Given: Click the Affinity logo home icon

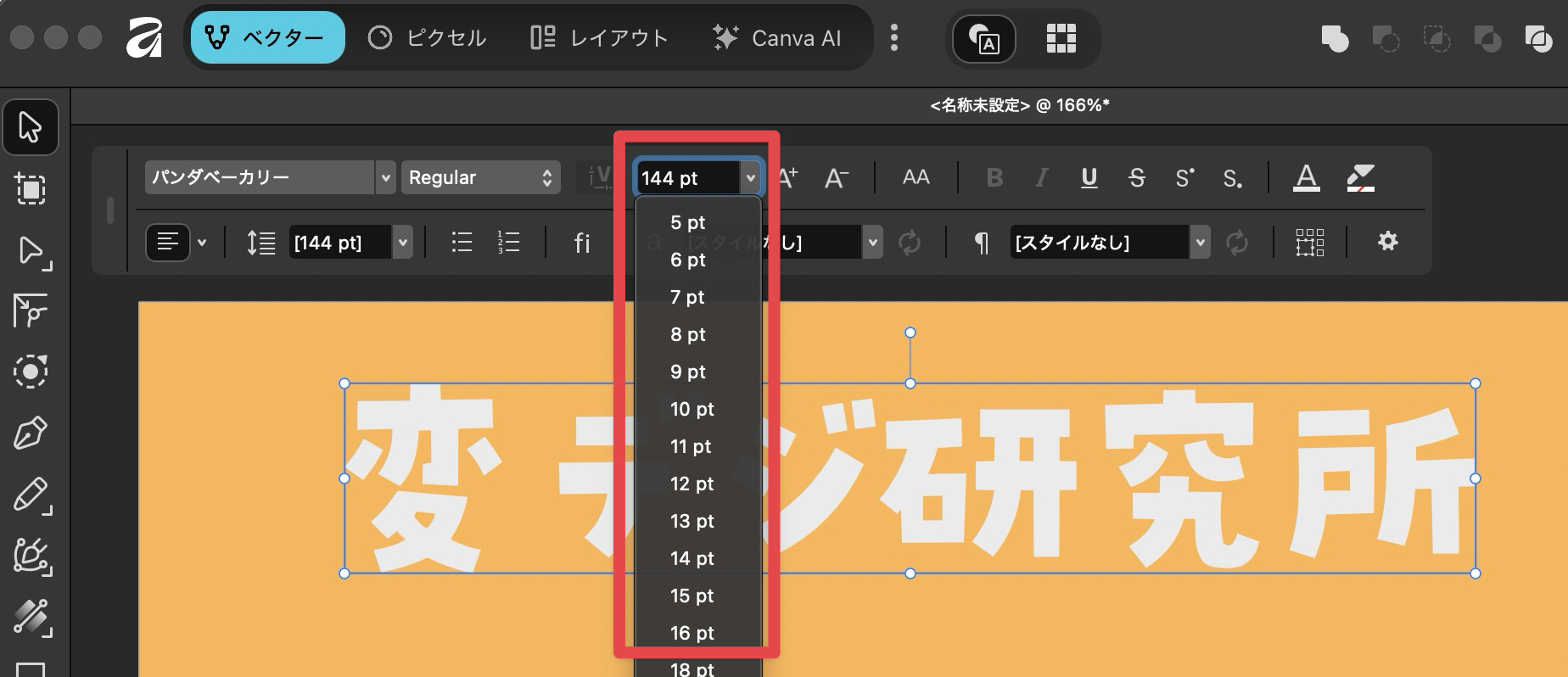Looking at the screenshot, I should point(144,37).
